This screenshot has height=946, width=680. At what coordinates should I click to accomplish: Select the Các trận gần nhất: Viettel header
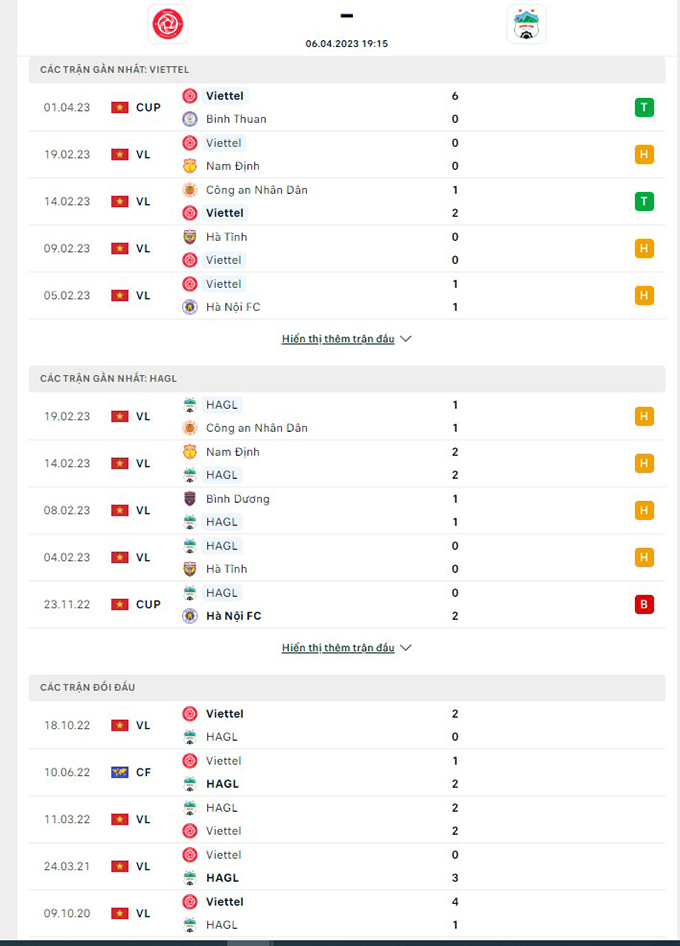(x=347, y=70)
